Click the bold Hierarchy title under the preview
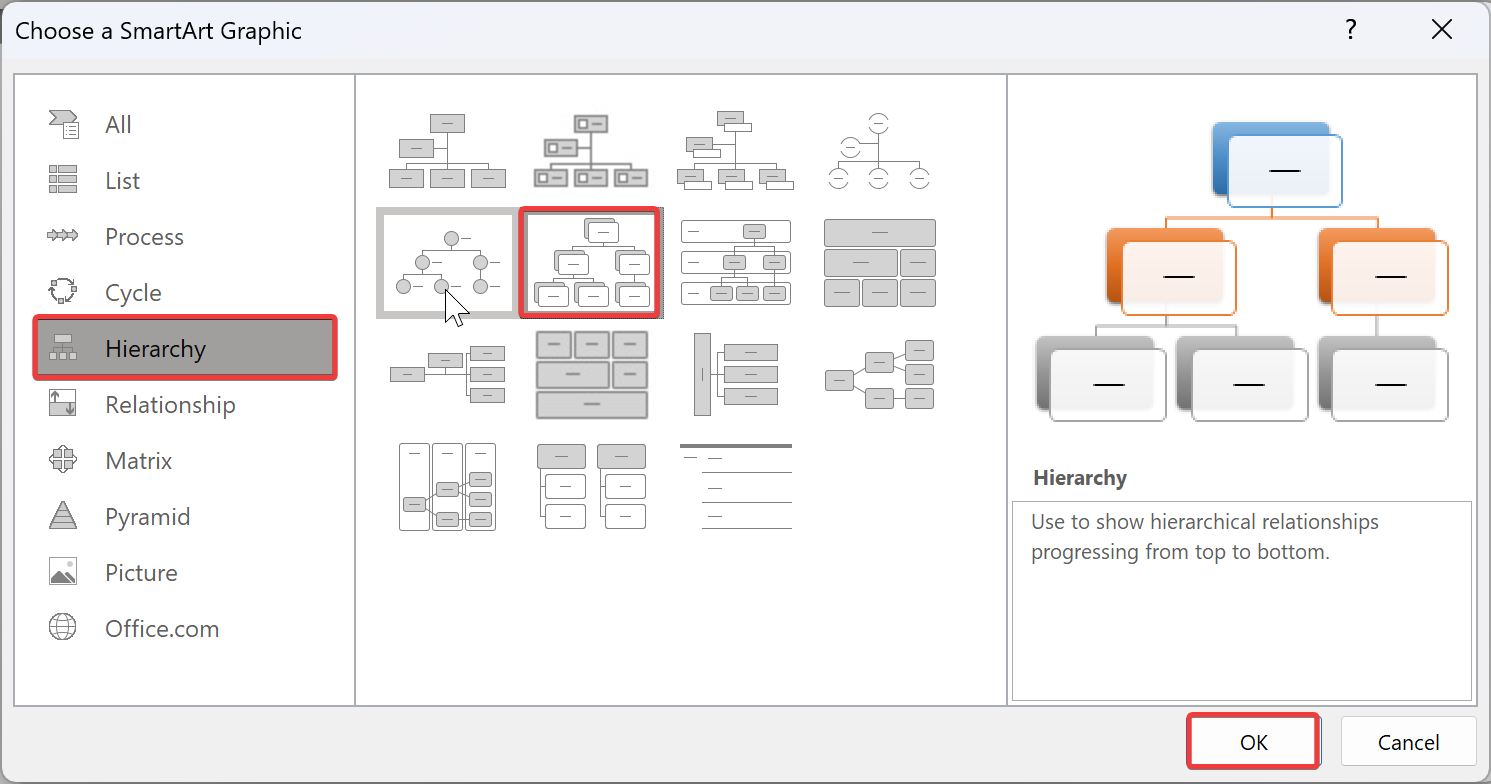This screenshot has width=1491, height=784. point(1080,478)
